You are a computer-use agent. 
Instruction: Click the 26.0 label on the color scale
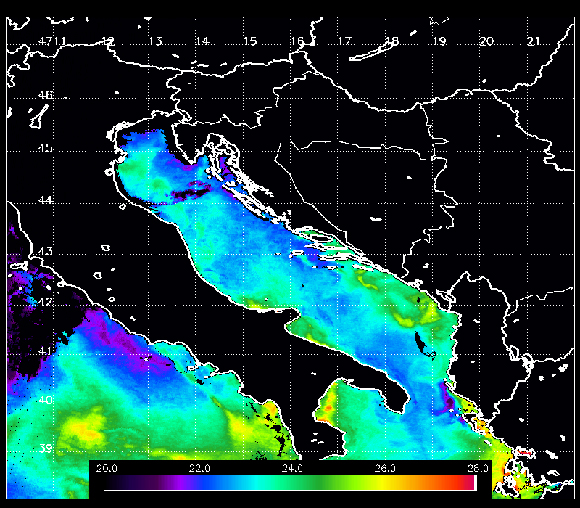(x=385, y=468)
